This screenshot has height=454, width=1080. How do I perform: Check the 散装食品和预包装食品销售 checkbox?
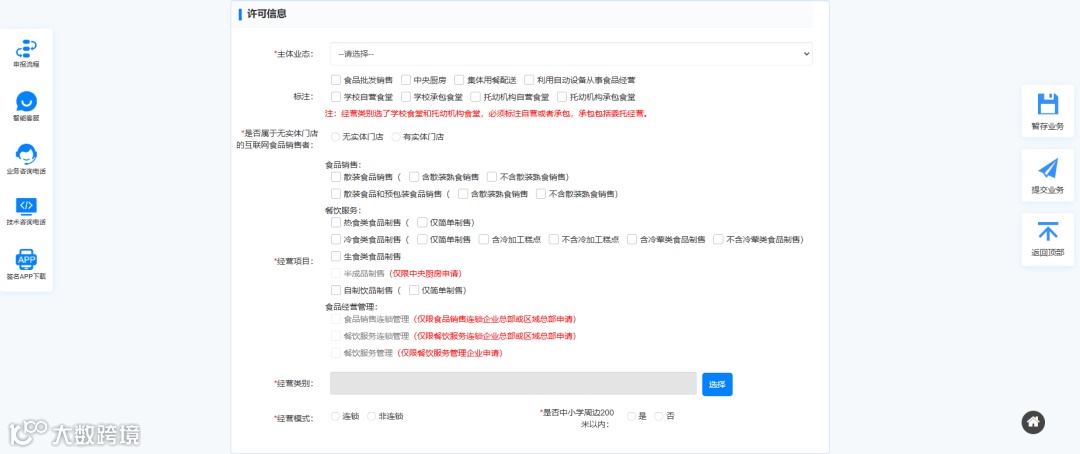(x=335, y=194)
